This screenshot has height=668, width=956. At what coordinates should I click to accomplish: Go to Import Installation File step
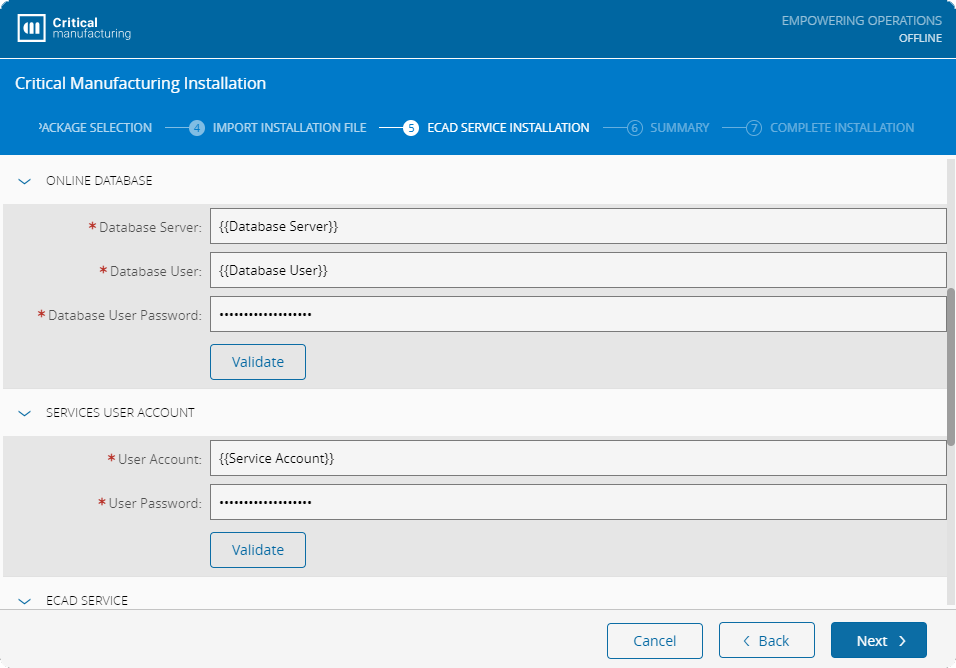click(x=289, y=128)
